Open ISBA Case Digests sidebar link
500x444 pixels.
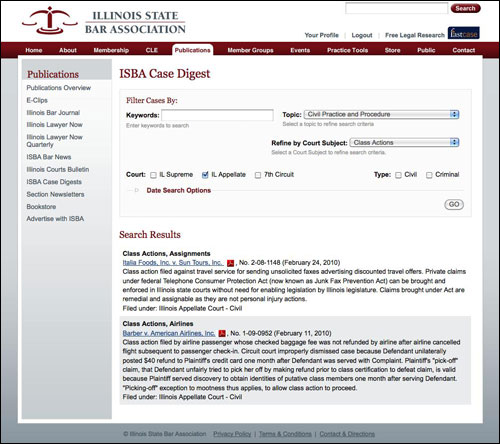[x=54, y=182]
